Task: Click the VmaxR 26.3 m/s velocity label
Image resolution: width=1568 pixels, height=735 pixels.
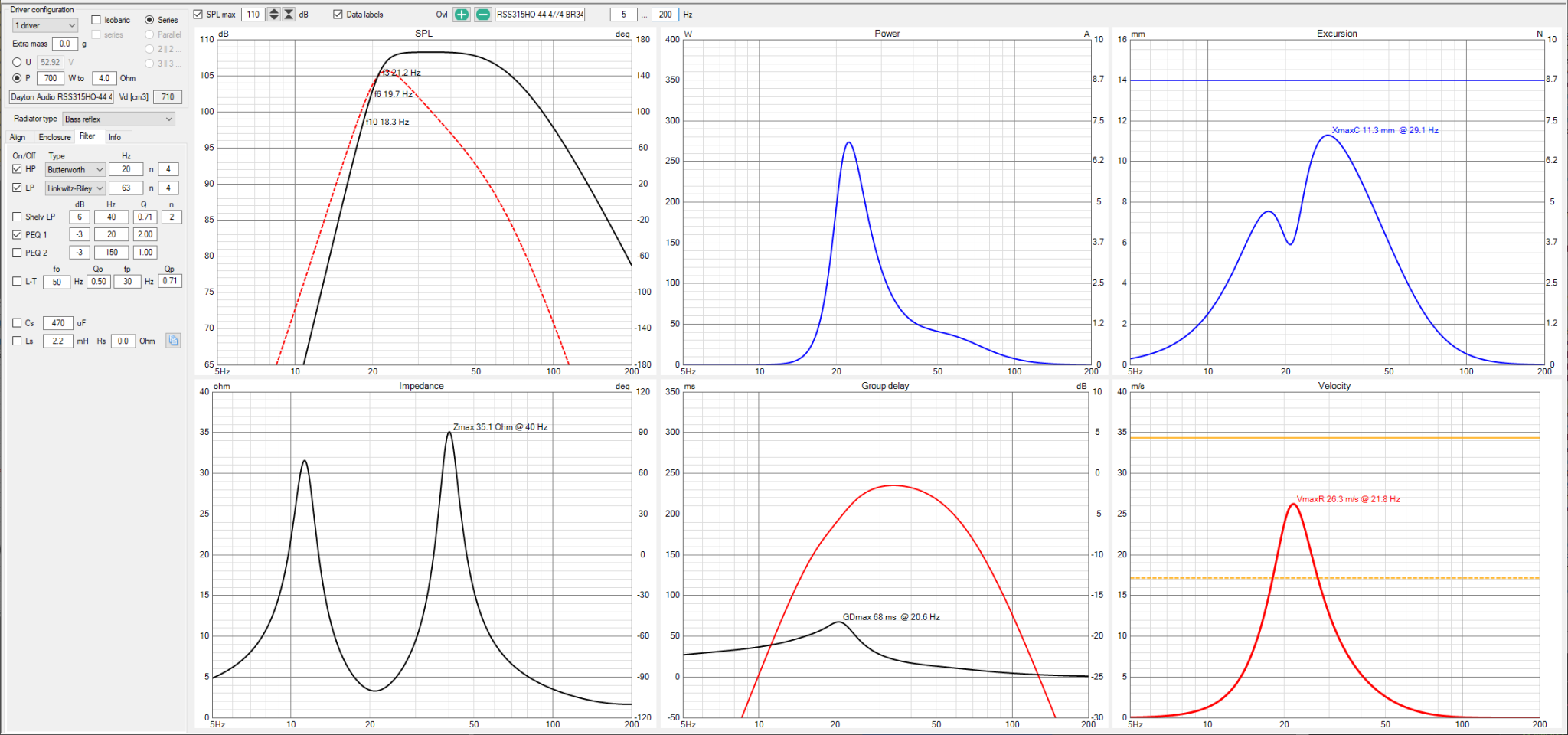Action: point(1348,499)
